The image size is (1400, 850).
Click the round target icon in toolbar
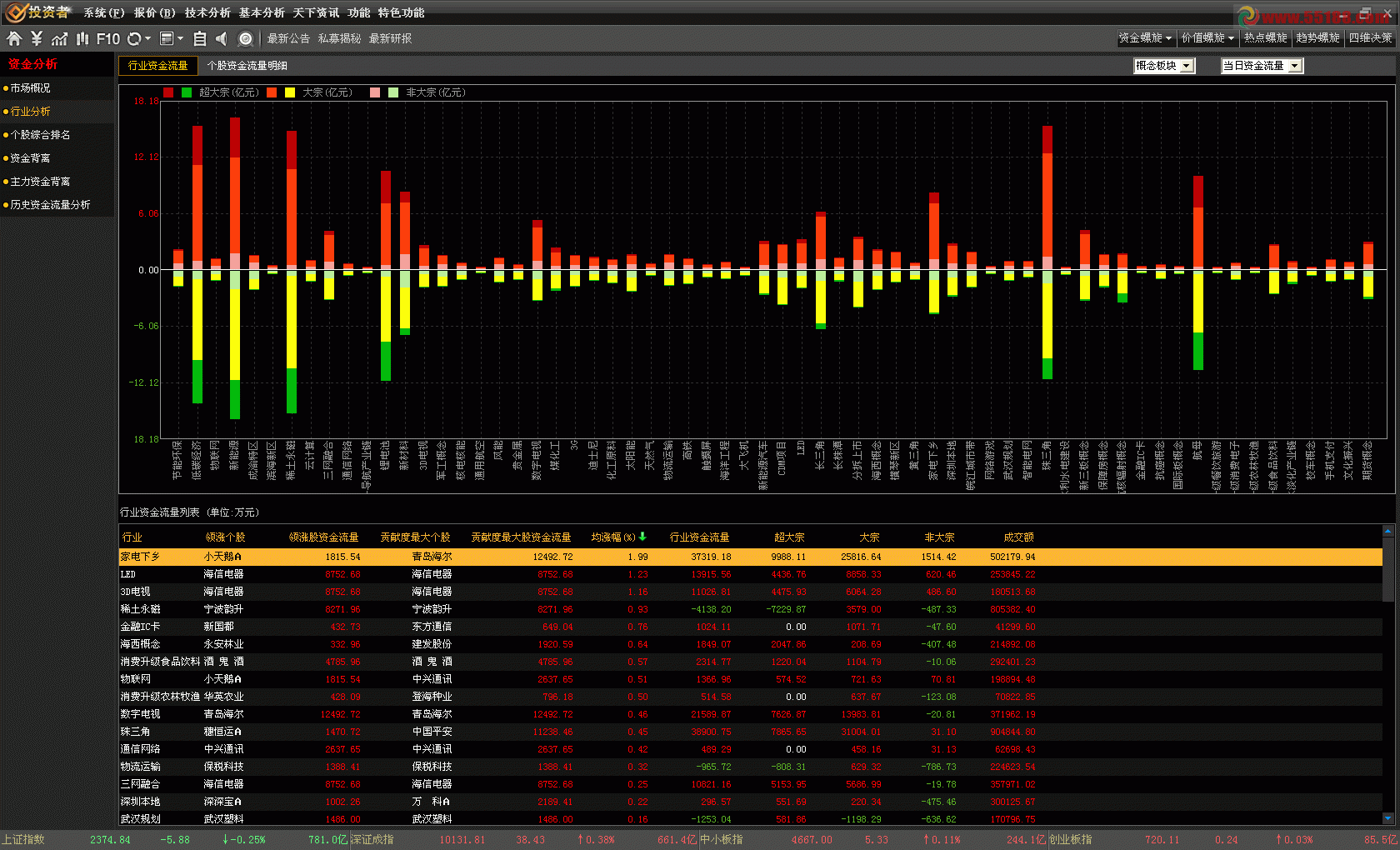tap(246, 38)
